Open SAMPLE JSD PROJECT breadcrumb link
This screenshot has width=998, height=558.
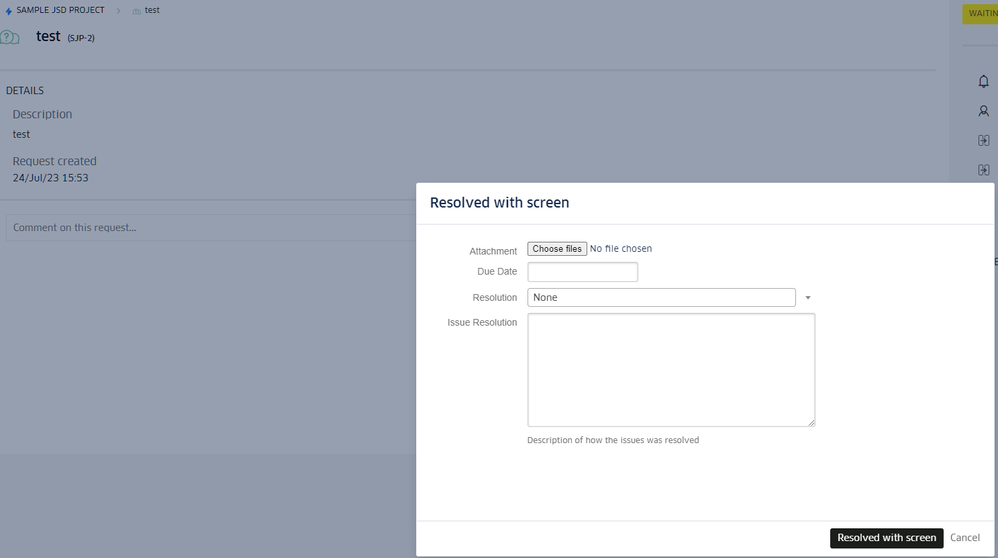(60, 10)
